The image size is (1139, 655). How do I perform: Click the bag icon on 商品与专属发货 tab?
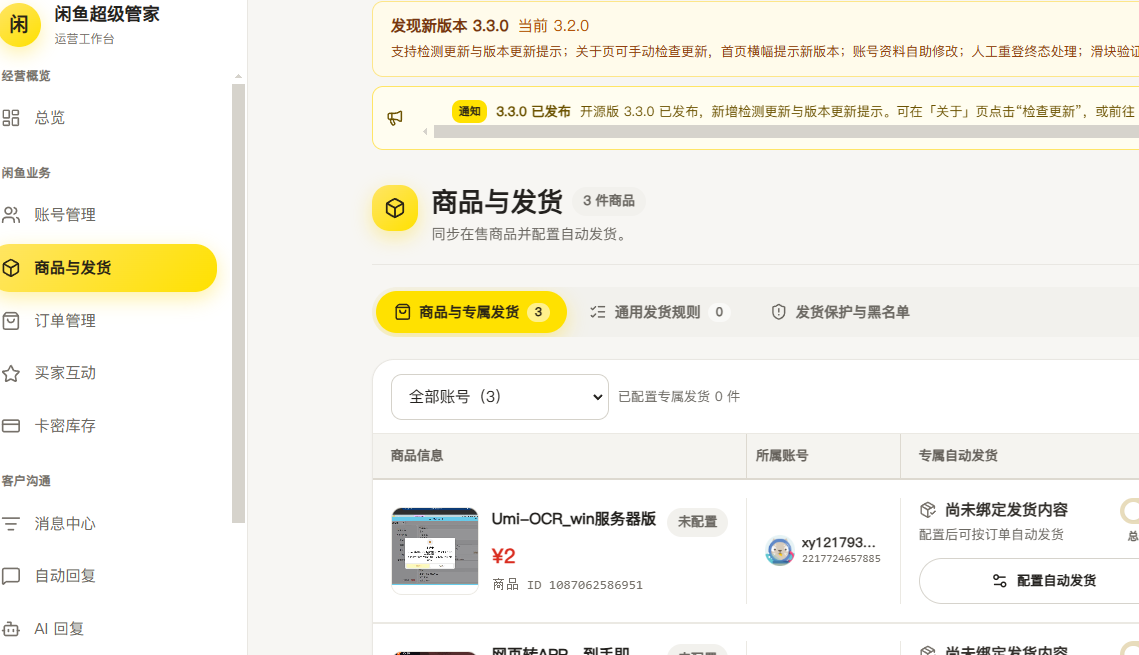coord(402,312)
